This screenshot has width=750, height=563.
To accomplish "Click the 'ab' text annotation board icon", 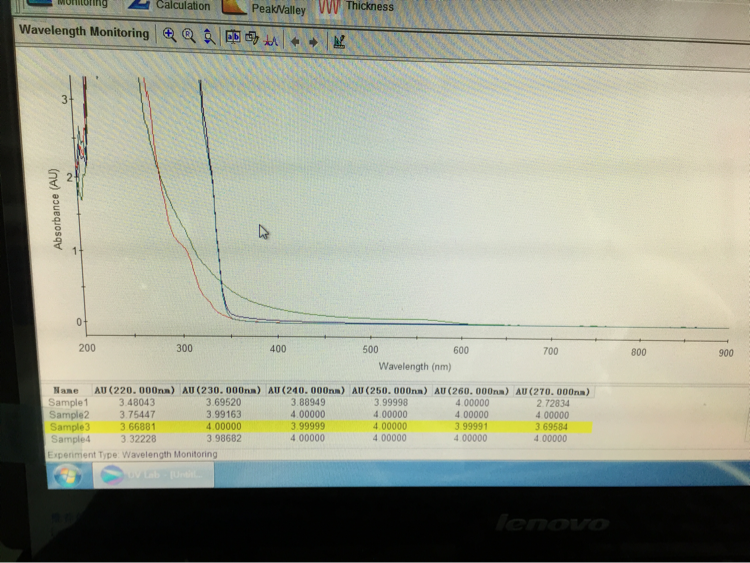I will click(233, 37).
